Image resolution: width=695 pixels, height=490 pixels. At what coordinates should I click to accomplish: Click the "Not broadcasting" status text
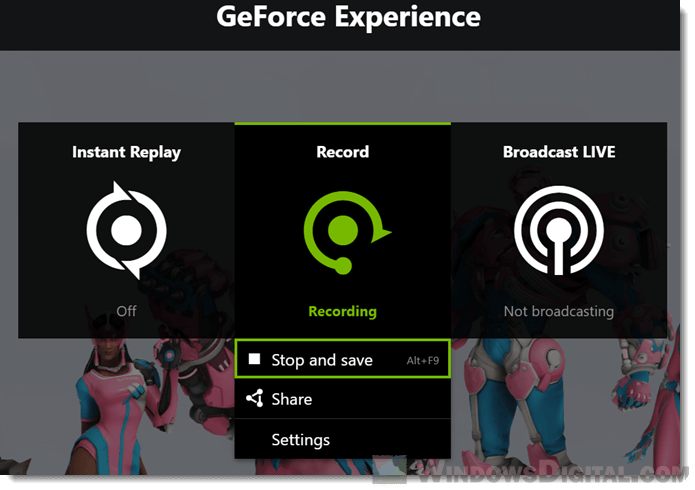point(558,311)
